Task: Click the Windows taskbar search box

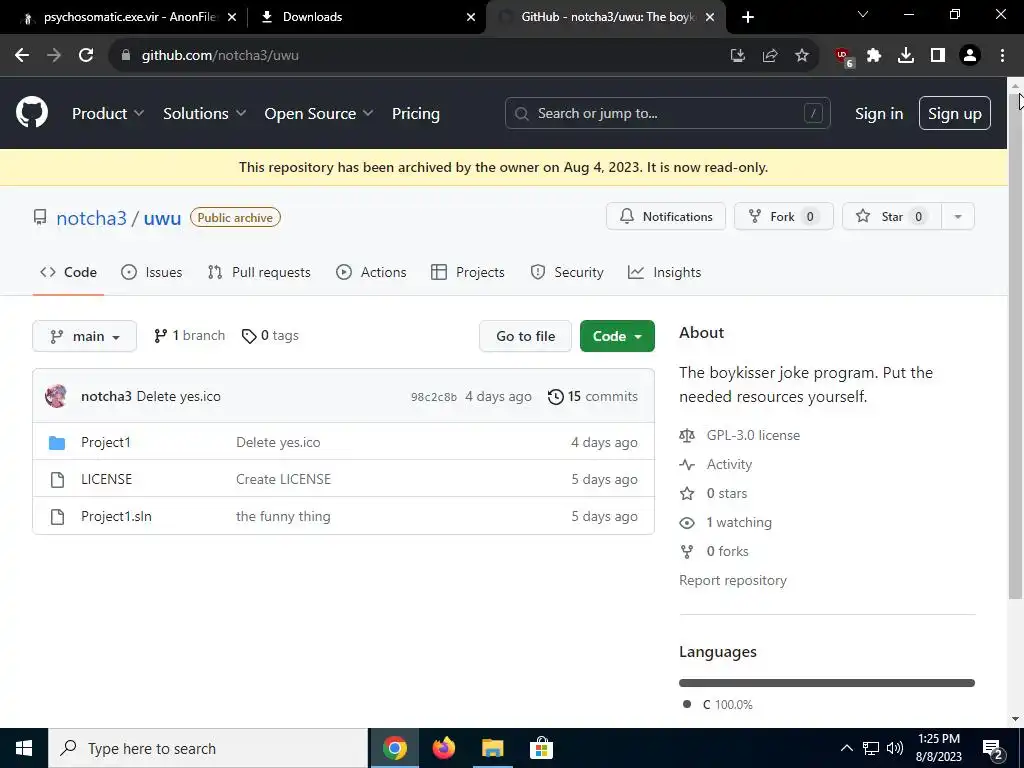Action: point(208,748)
